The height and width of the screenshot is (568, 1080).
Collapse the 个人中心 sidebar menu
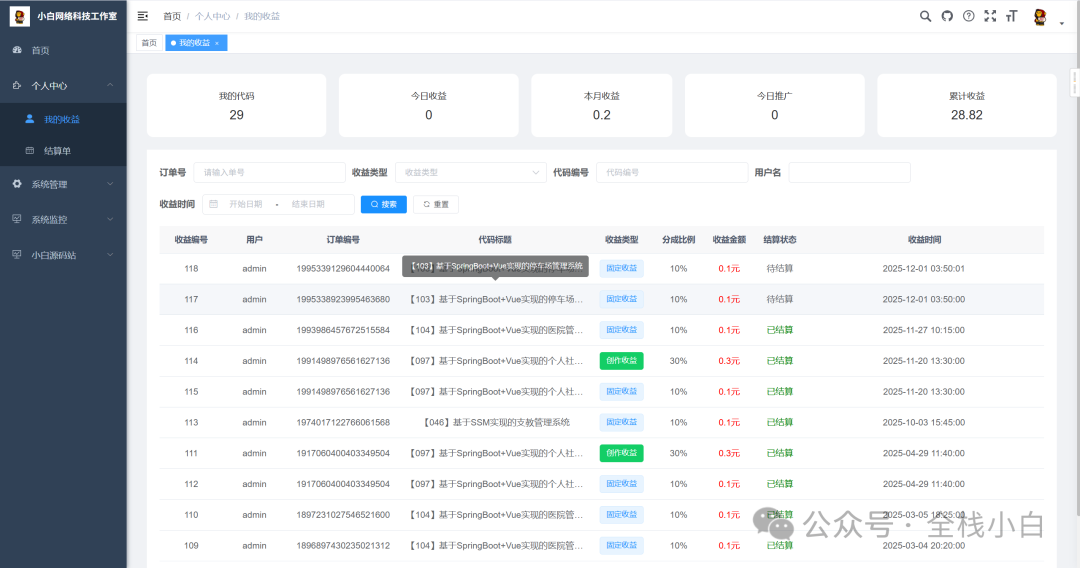point(63,86)
